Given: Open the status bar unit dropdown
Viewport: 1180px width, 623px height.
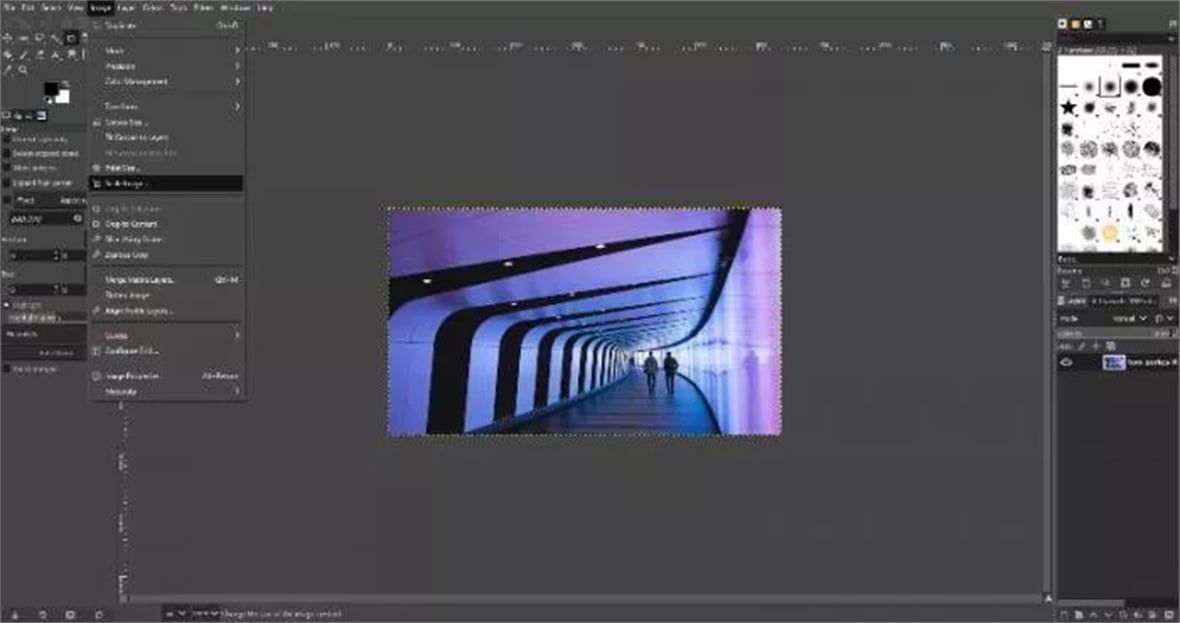Looking at the screenshot, I should click(175, 614).
